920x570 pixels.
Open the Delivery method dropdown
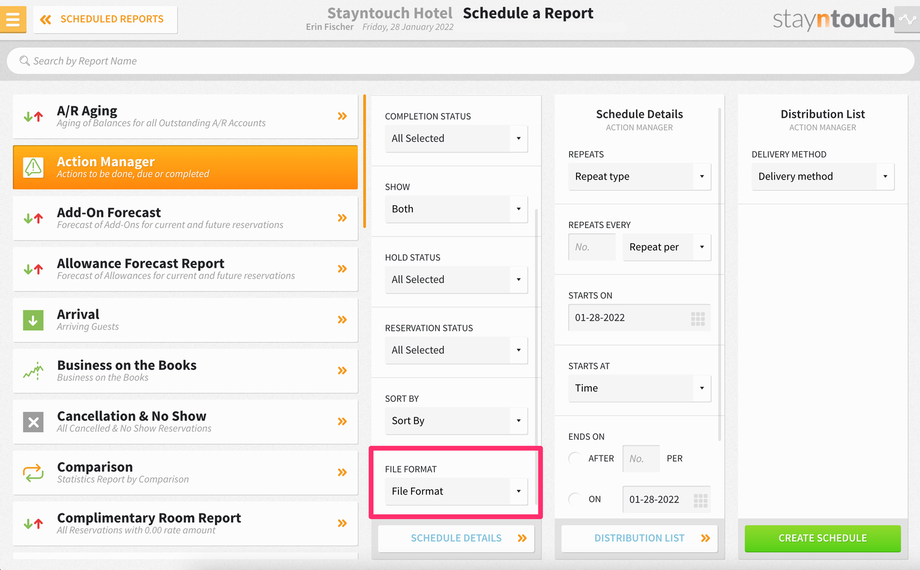[823, 176]
